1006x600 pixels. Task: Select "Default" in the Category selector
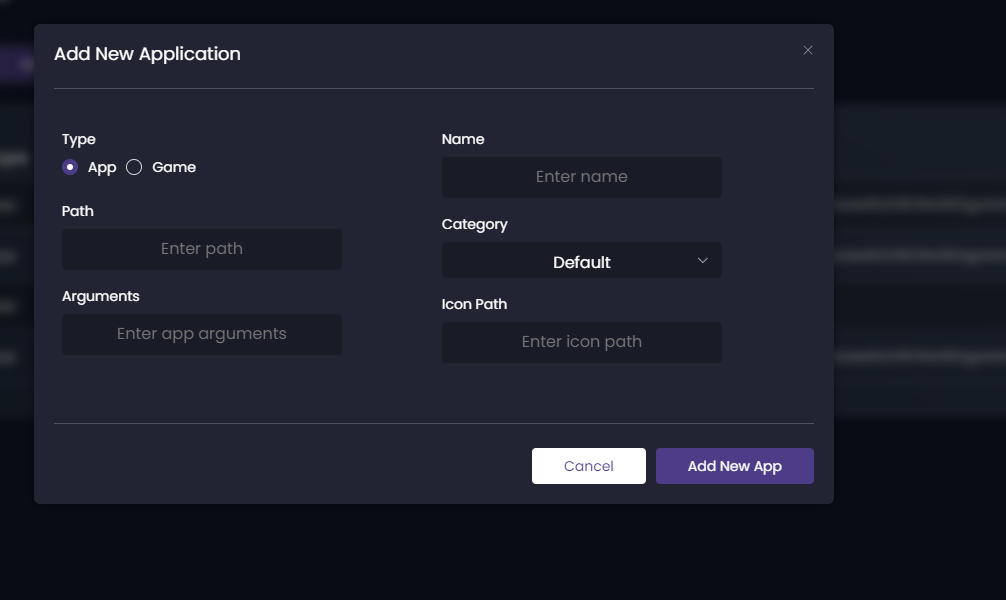coord(581,262)
